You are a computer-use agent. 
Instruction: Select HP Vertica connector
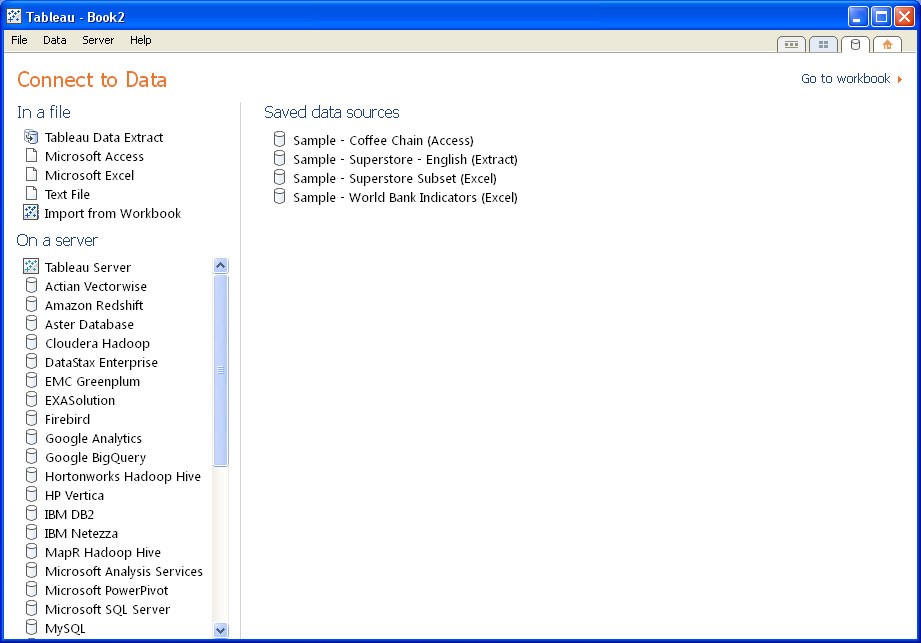coord(74,495)
